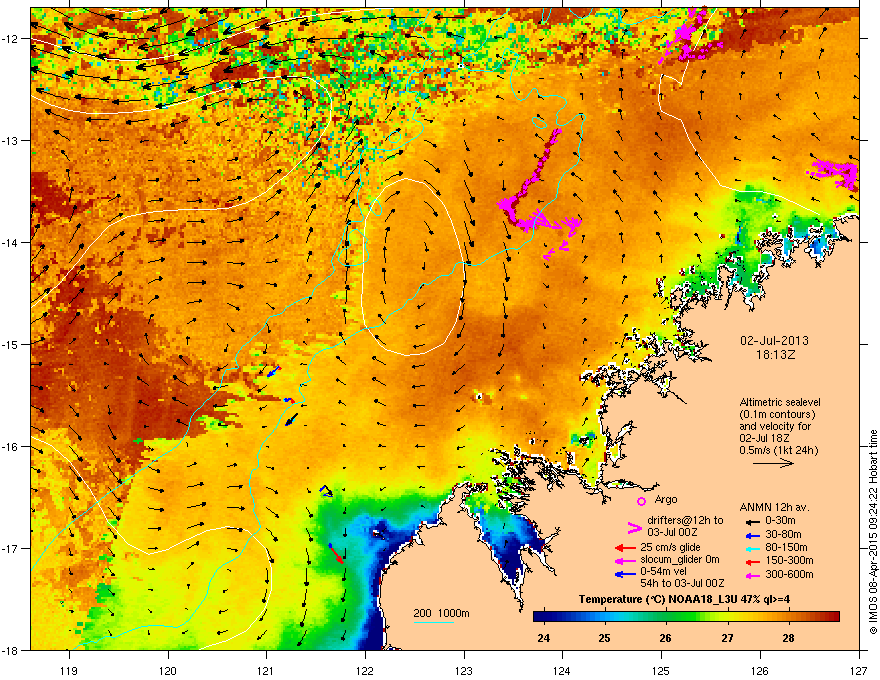The image size is (880, 680).
Task: Click the dark red end of temperature colorbar
Action: tap(833, 617)
